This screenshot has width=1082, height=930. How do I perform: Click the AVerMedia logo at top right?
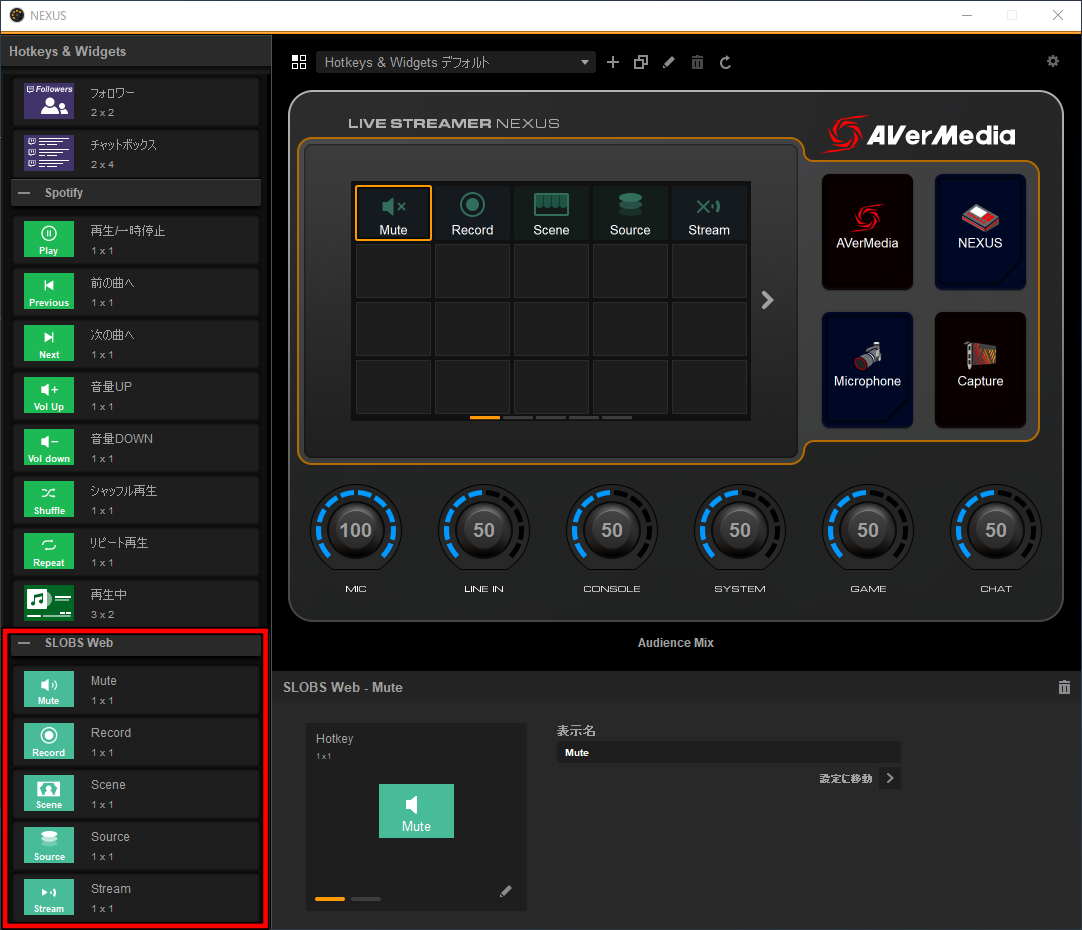click(921, 134)
